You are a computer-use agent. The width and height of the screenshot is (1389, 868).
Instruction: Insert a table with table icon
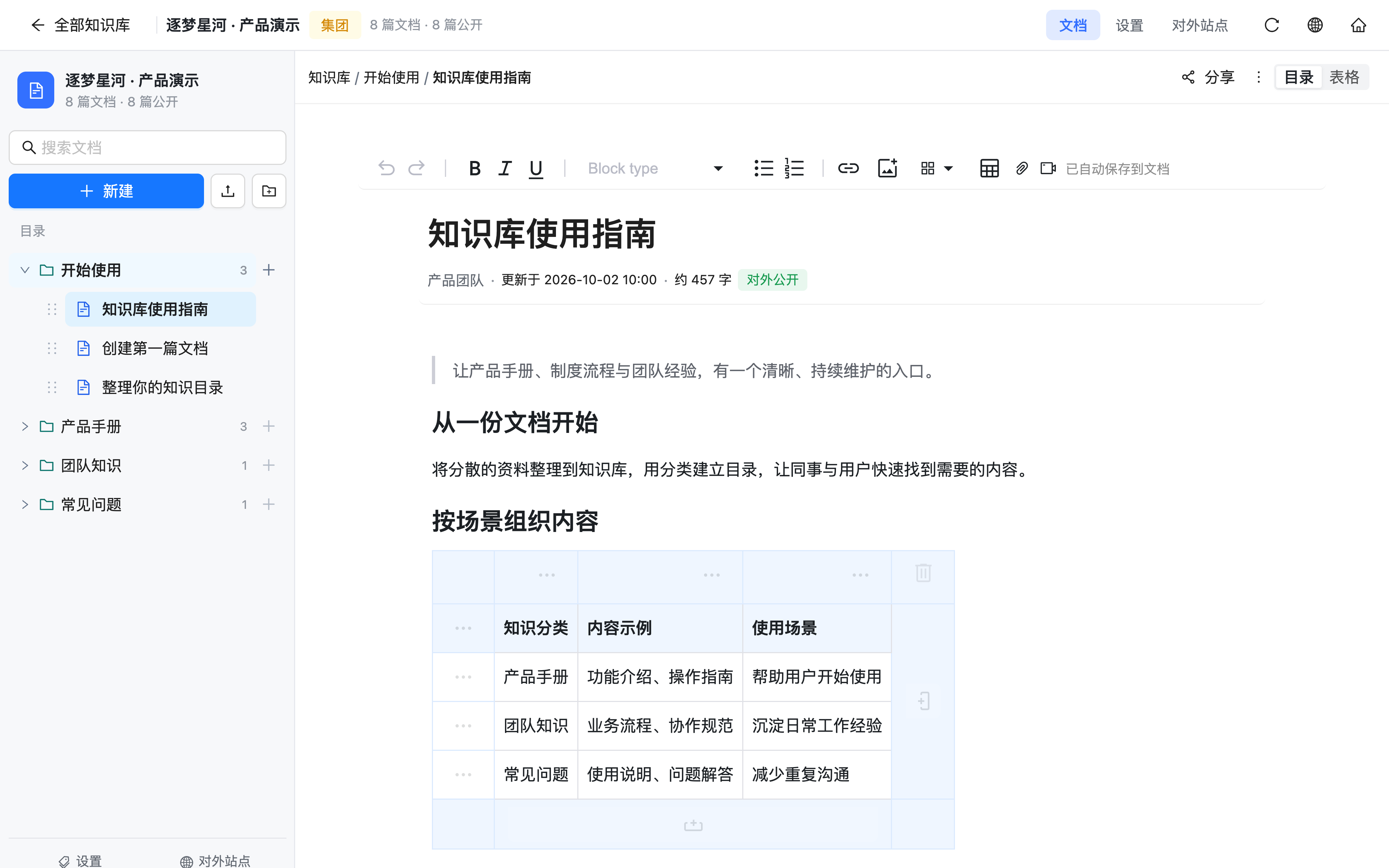point(989,168)
